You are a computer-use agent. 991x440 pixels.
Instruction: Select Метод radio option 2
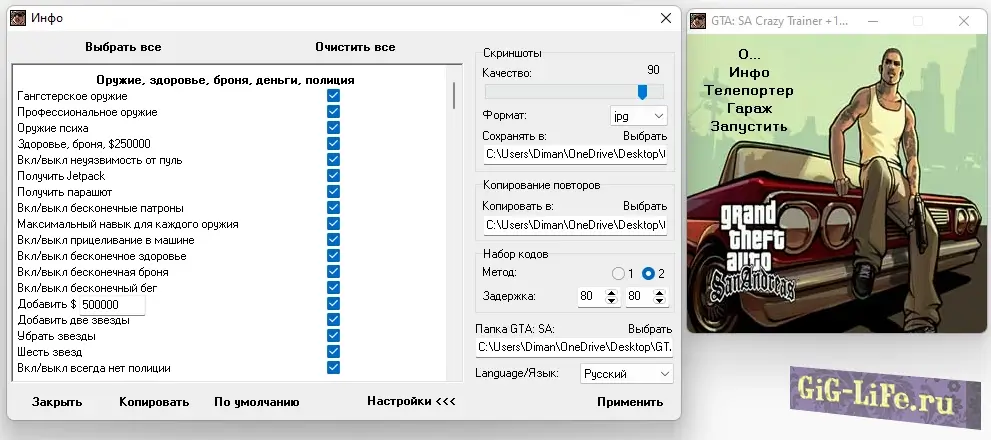point(648,274)
